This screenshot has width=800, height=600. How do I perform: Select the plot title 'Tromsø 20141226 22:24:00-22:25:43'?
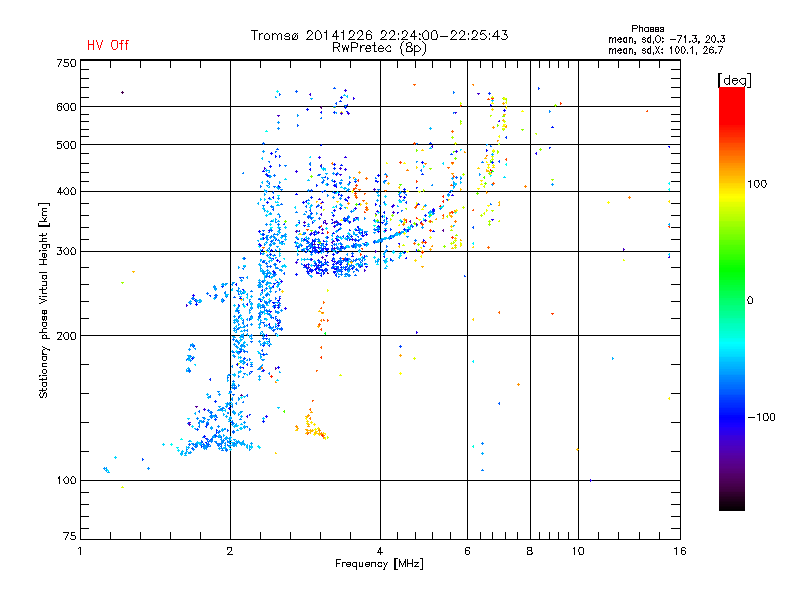(380, 35)
